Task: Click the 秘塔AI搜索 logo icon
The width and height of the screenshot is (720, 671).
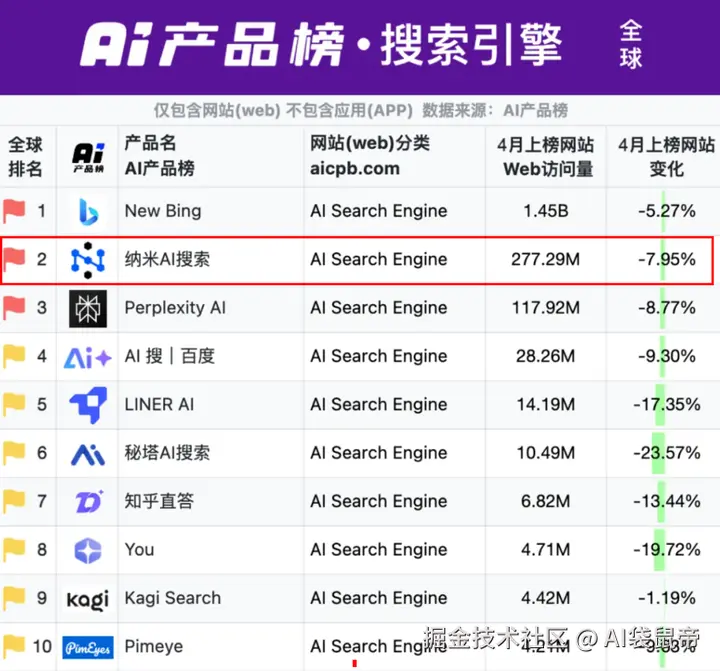Action: (x=88, y=455)
